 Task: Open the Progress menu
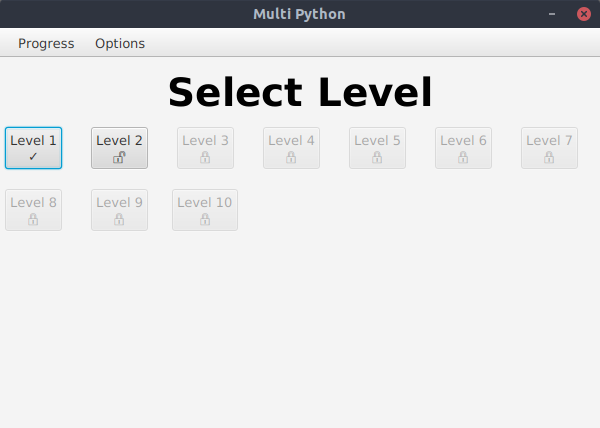pos(46,43)
